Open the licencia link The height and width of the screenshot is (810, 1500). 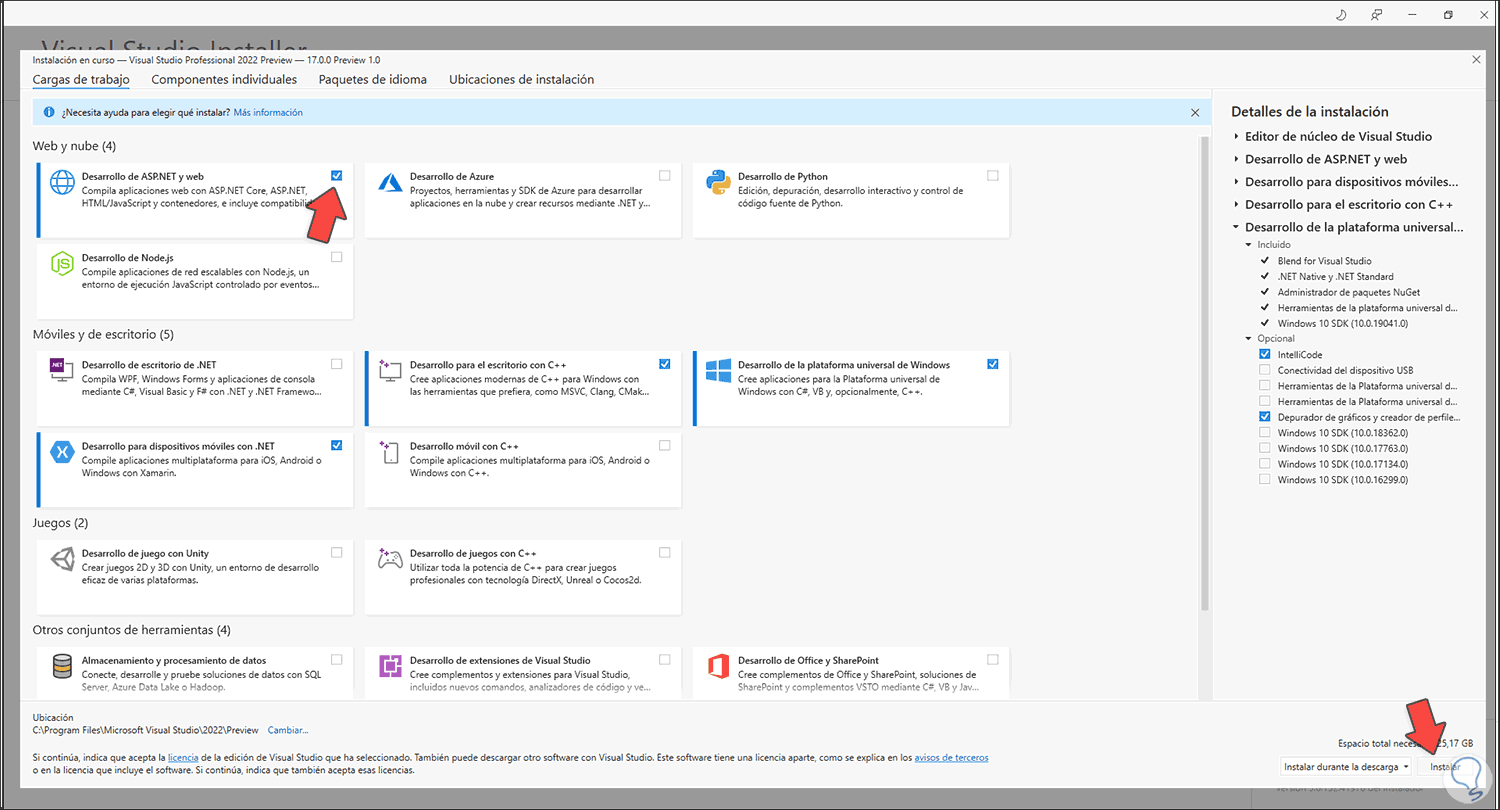coord(183,758)
